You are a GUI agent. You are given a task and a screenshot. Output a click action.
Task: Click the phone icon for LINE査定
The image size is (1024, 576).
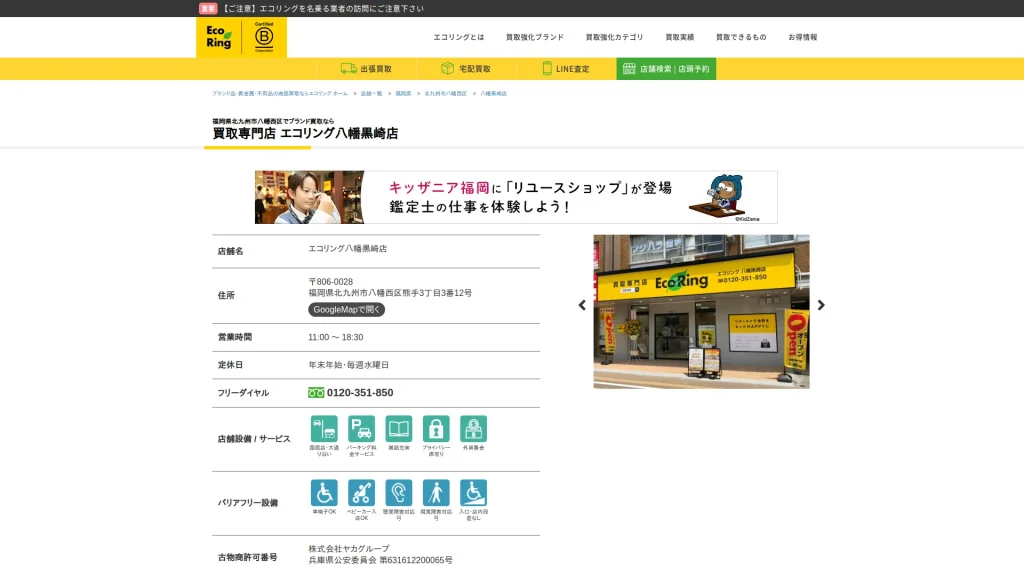[x=547, y=69]
